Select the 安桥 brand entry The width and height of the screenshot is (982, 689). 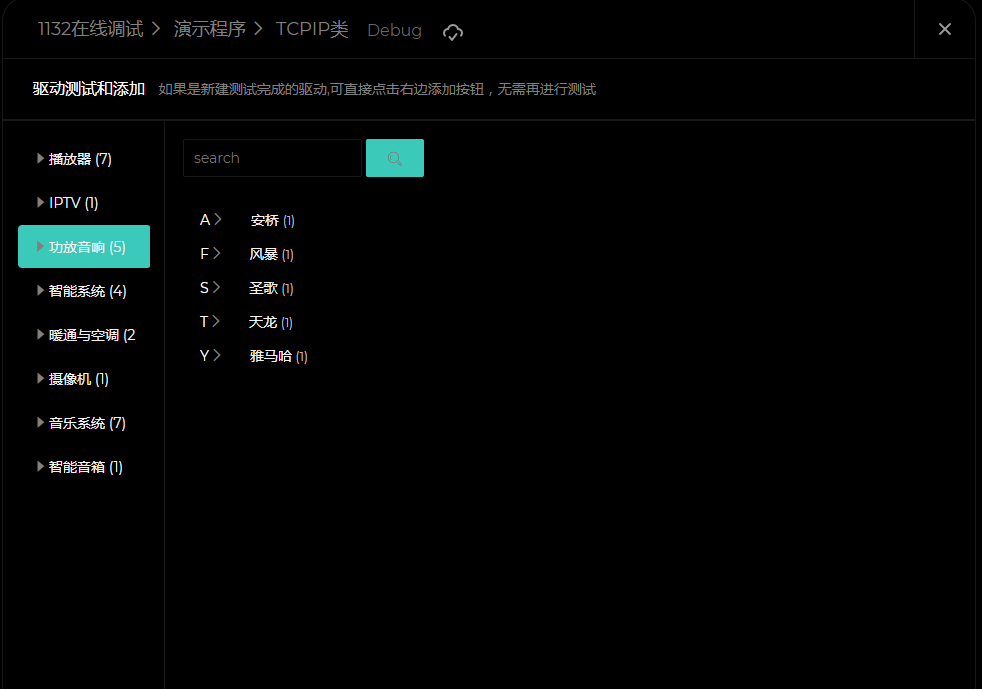[x=265, y=221]
